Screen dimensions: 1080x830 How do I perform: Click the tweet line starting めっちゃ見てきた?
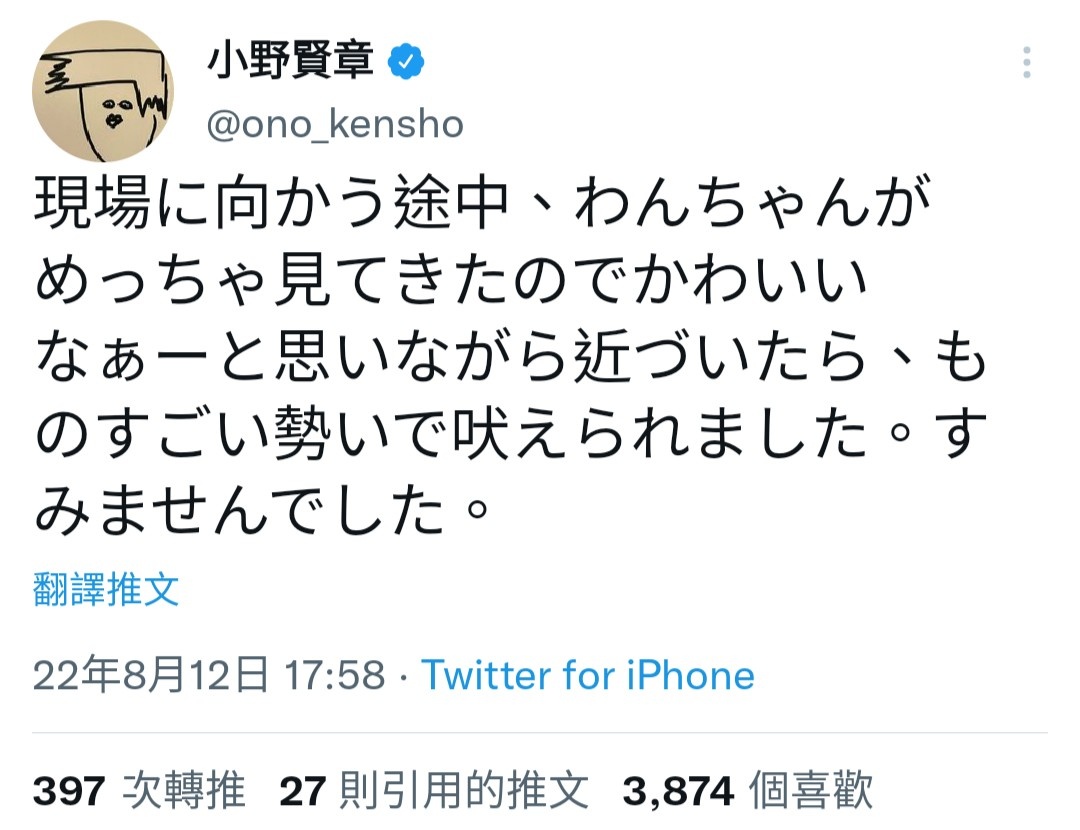tap(449, 279)
